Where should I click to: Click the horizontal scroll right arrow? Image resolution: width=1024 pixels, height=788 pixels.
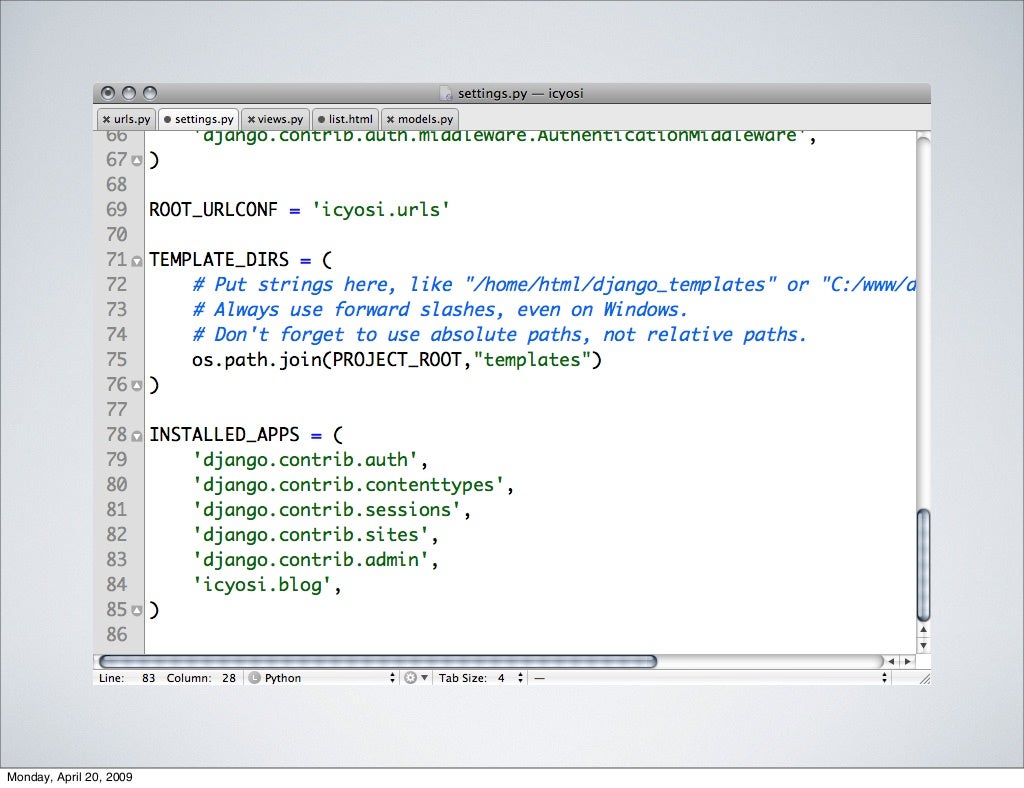point(907,661)
